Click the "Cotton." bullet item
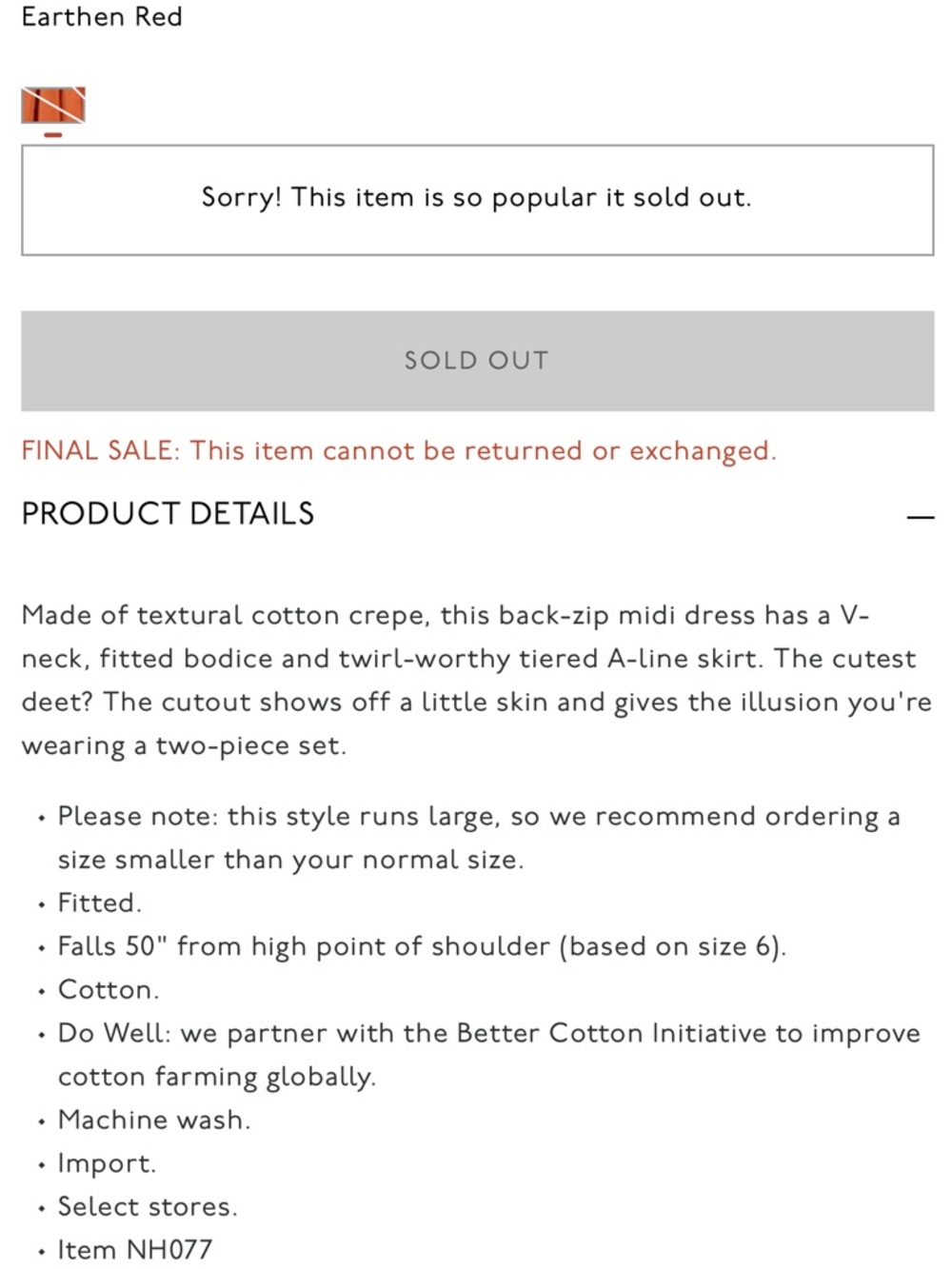Viewport: 952px width, 1269px height. (109, 990)
